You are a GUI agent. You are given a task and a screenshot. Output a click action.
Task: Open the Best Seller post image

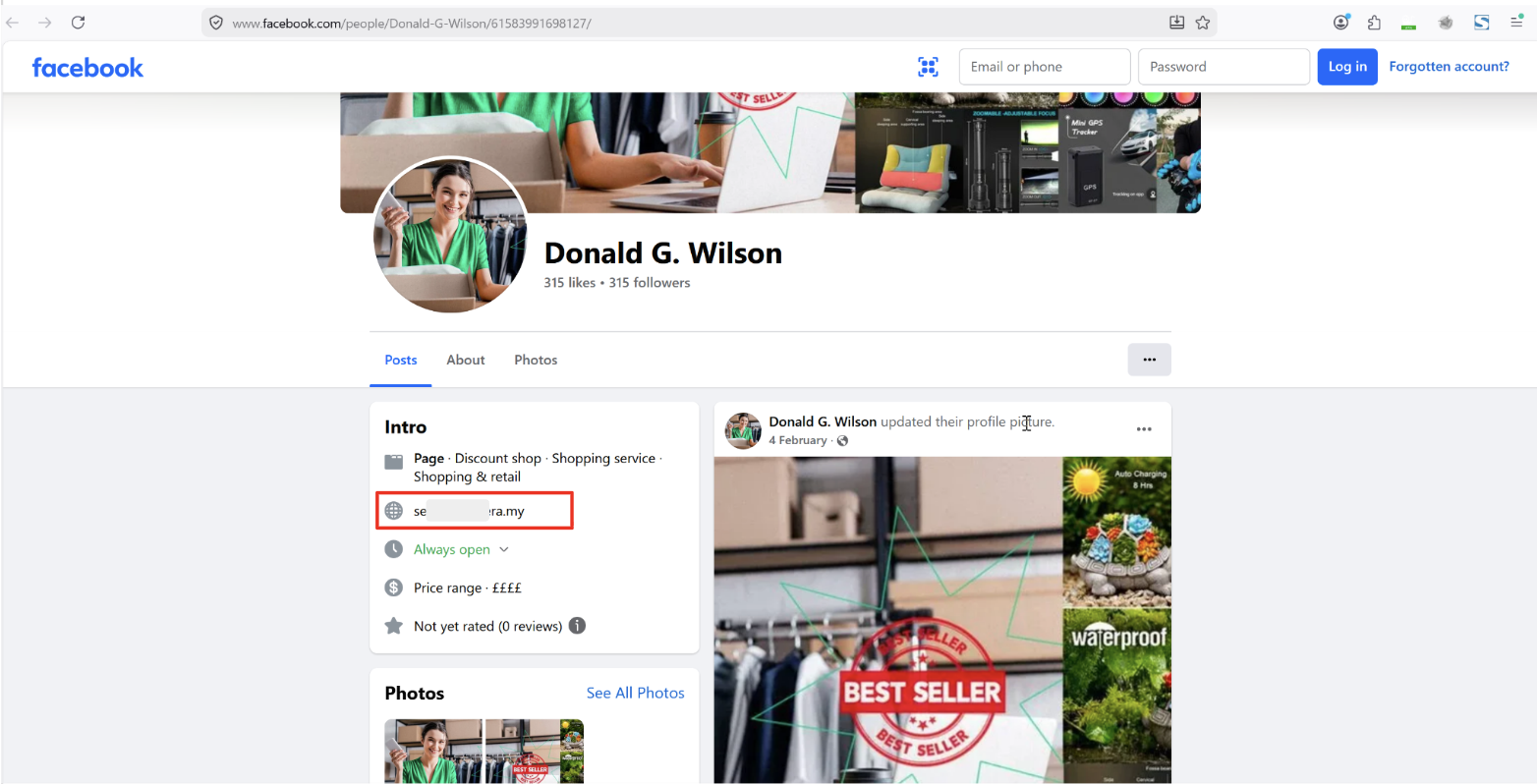coord(942,620)
